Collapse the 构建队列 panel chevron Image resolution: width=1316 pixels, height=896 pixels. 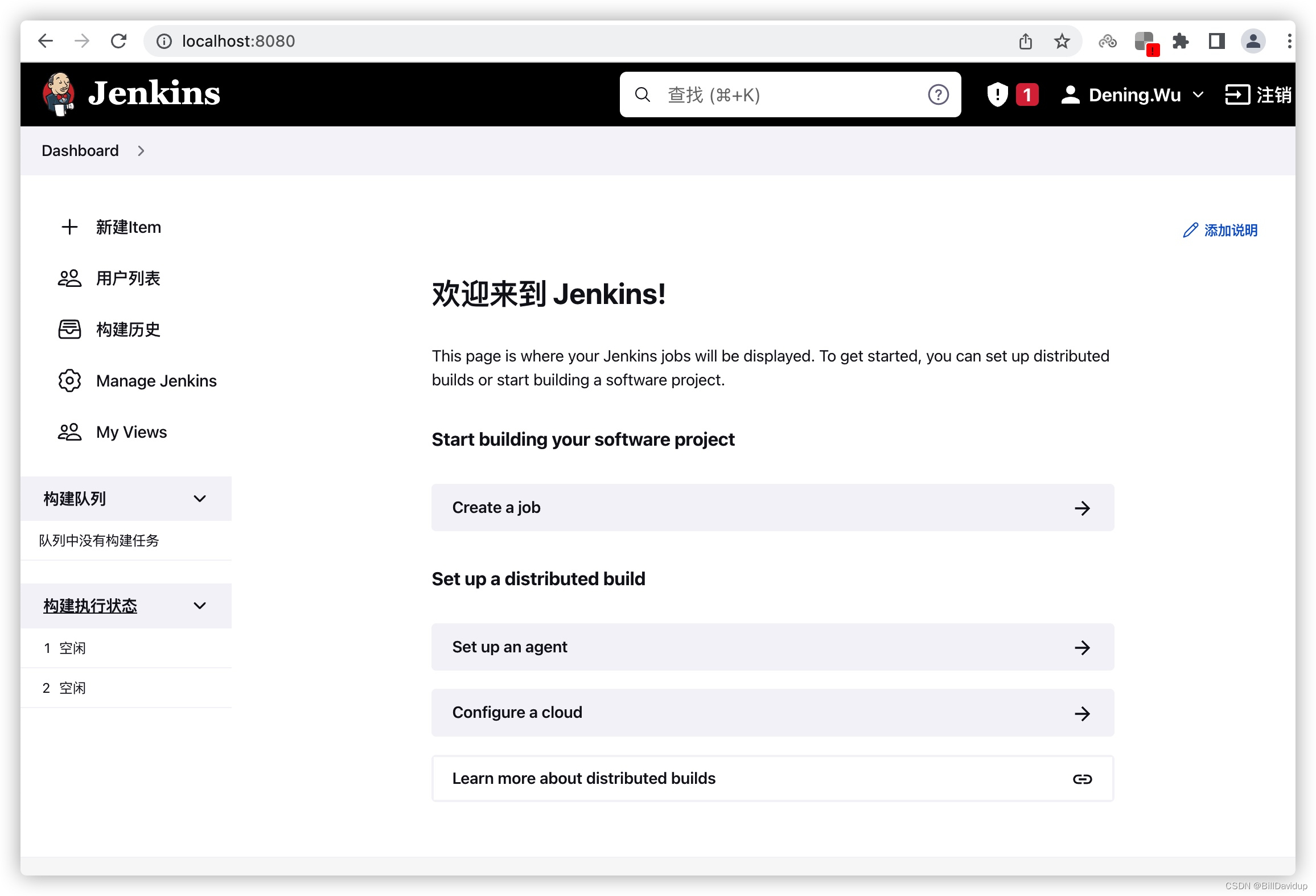[200, 499]
